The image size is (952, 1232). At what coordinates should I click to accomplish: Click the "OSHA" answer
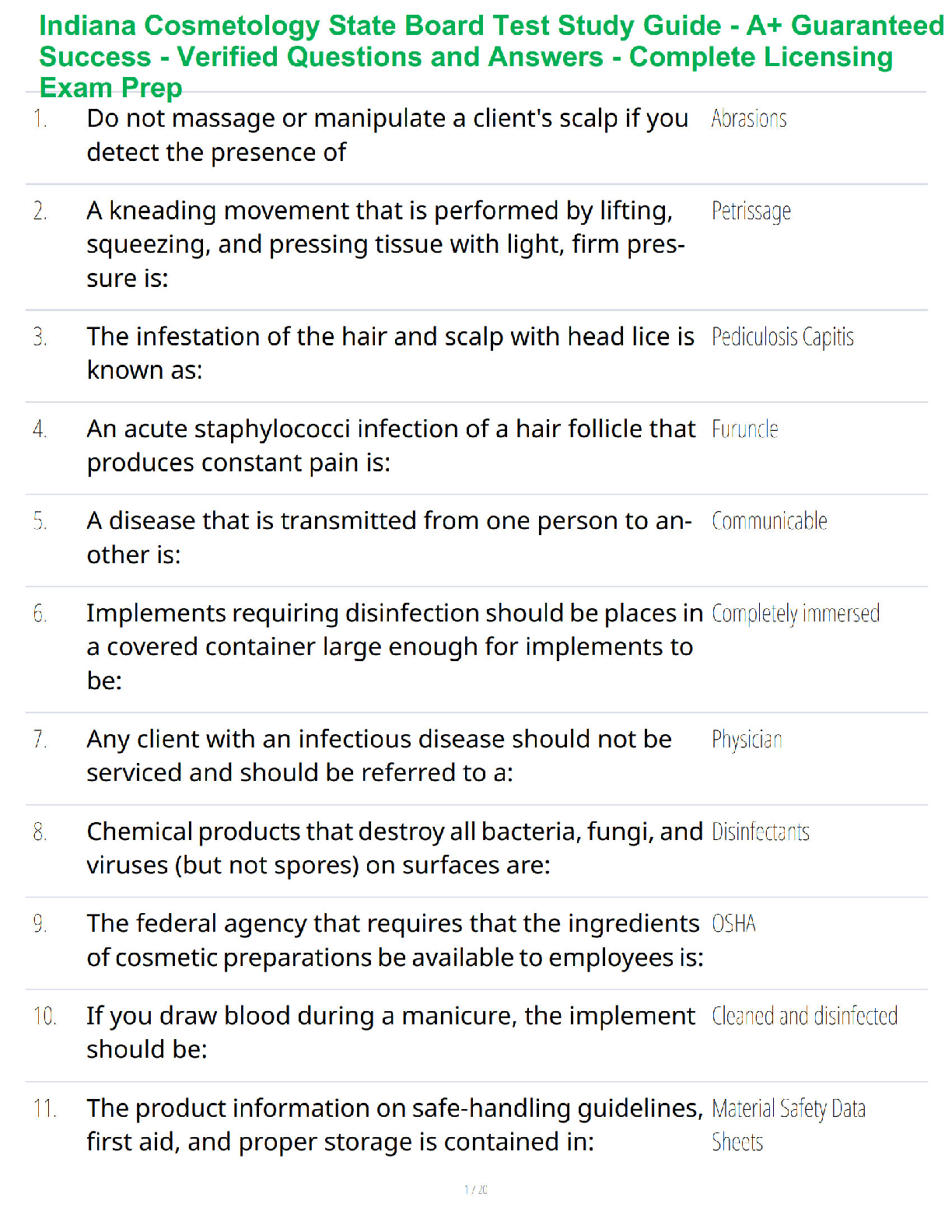733,924
